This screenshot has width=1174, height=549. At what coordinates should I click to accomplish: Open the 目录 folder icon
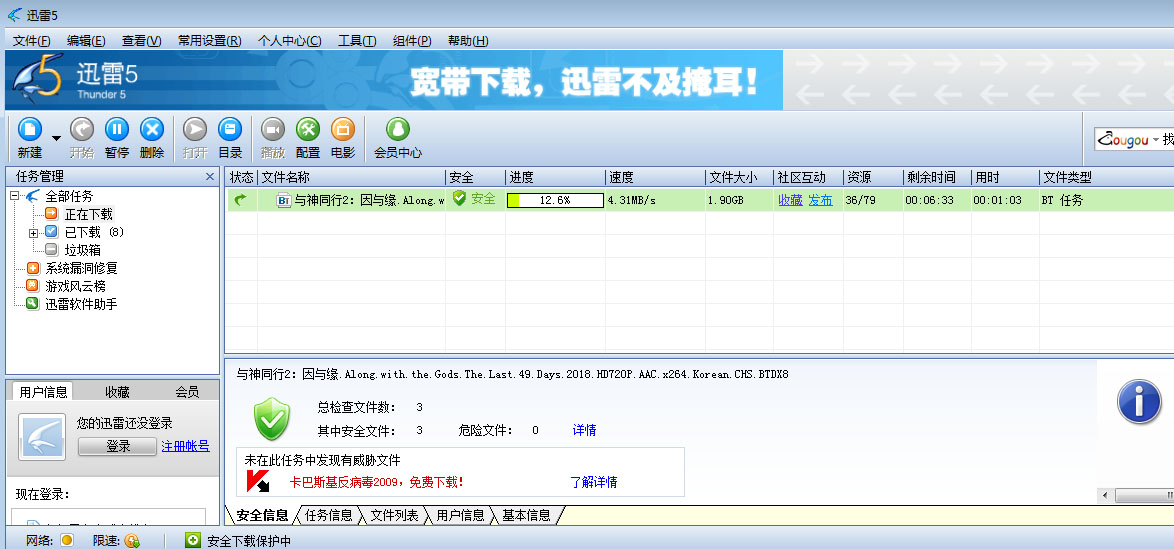pos(230,130)
